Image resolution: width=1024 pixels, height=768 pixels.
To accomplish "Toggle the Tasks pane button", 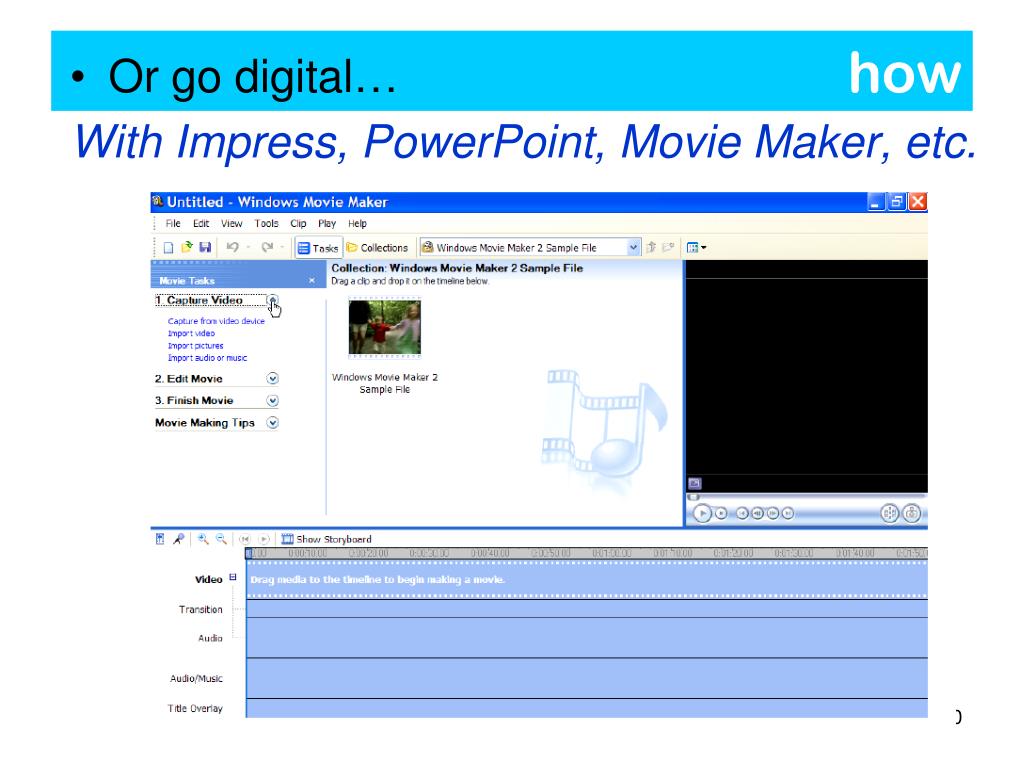I will (x=317, y=248).
